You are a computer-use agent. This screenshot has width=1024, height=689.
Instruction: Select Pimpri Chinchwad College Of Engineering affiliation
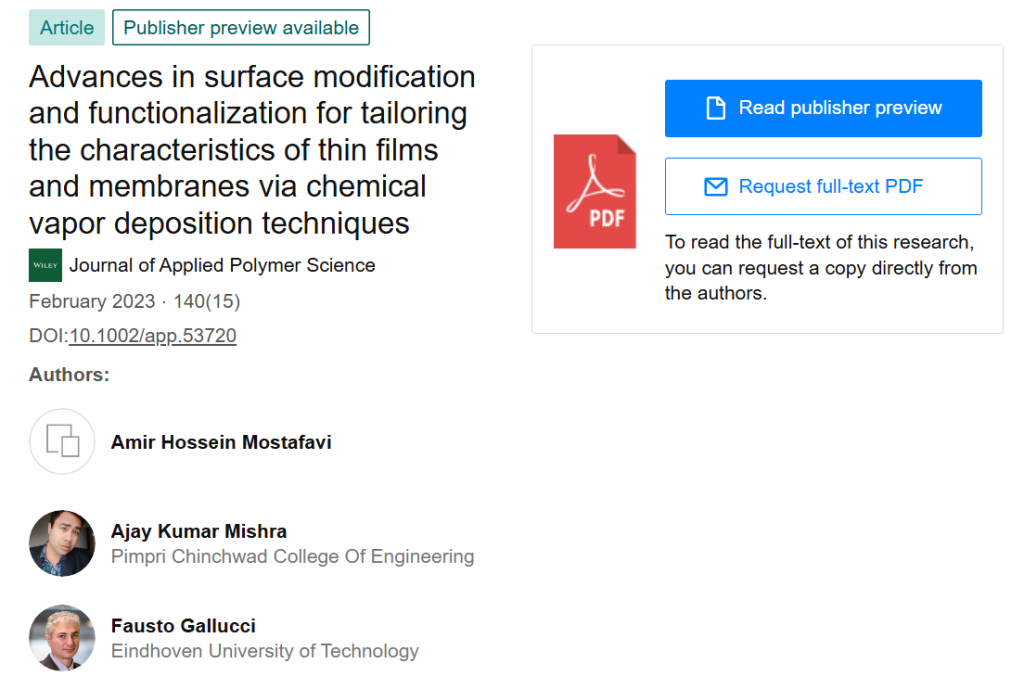tap(293, 557)
